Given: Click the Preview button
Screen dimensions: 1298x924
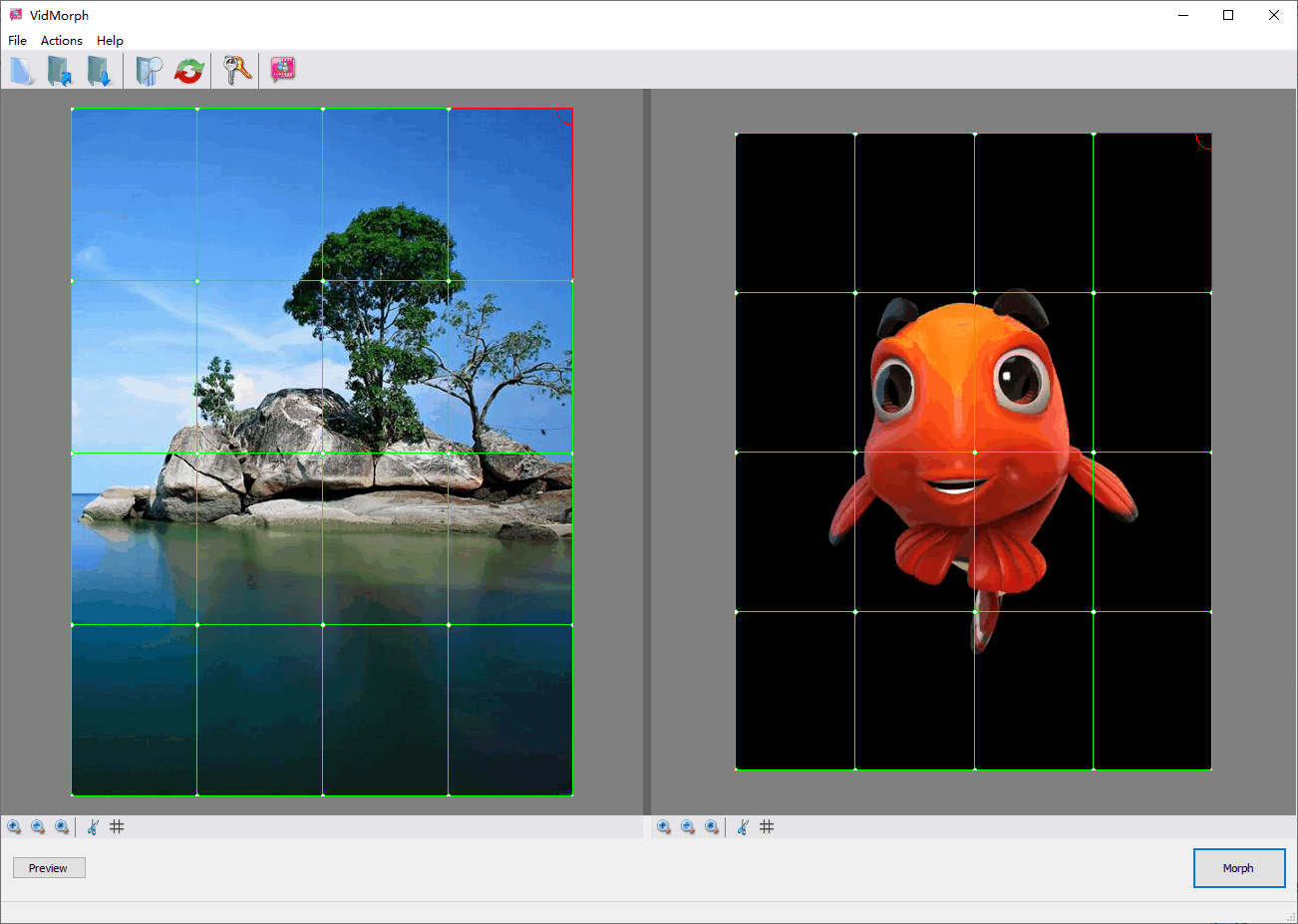Looking at the screenshot, I should click(49, 868).
